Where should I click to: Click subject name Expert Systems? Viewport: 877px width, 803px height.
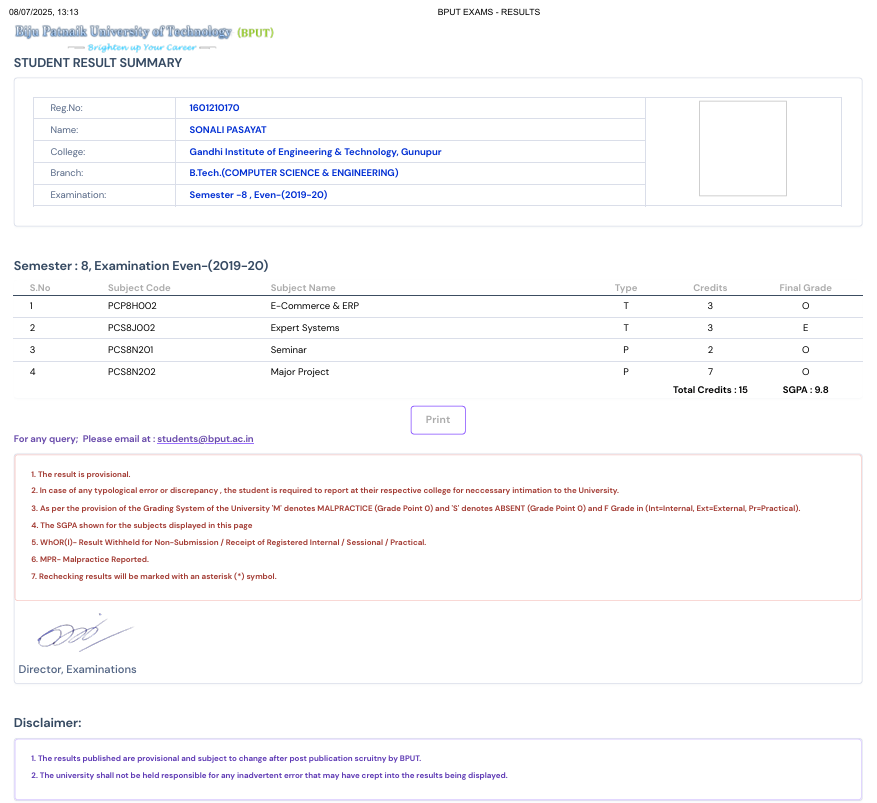pyautogui.click(x=305, y=328)
